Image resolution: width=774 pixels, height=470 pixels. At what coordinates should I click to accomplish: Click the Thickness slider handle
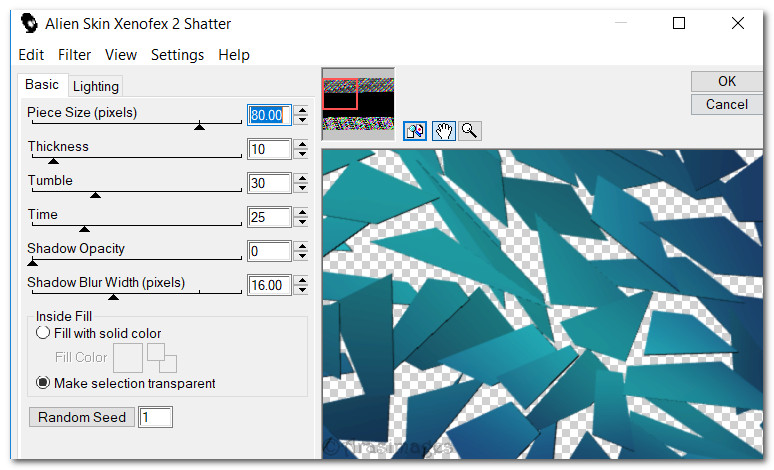(x=53, y=160)
